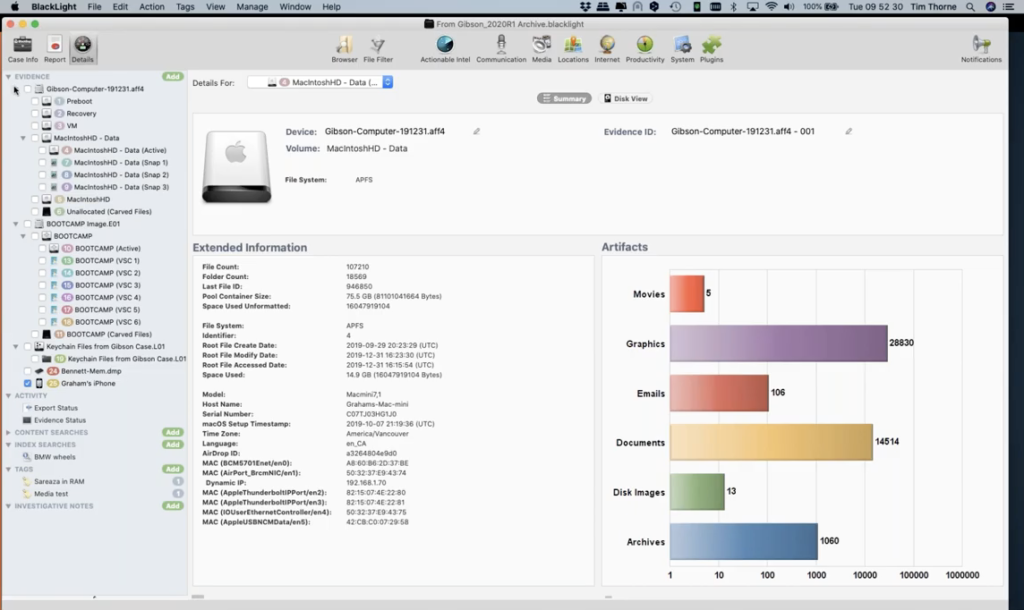Open the Tags menu

coord(185,7)
